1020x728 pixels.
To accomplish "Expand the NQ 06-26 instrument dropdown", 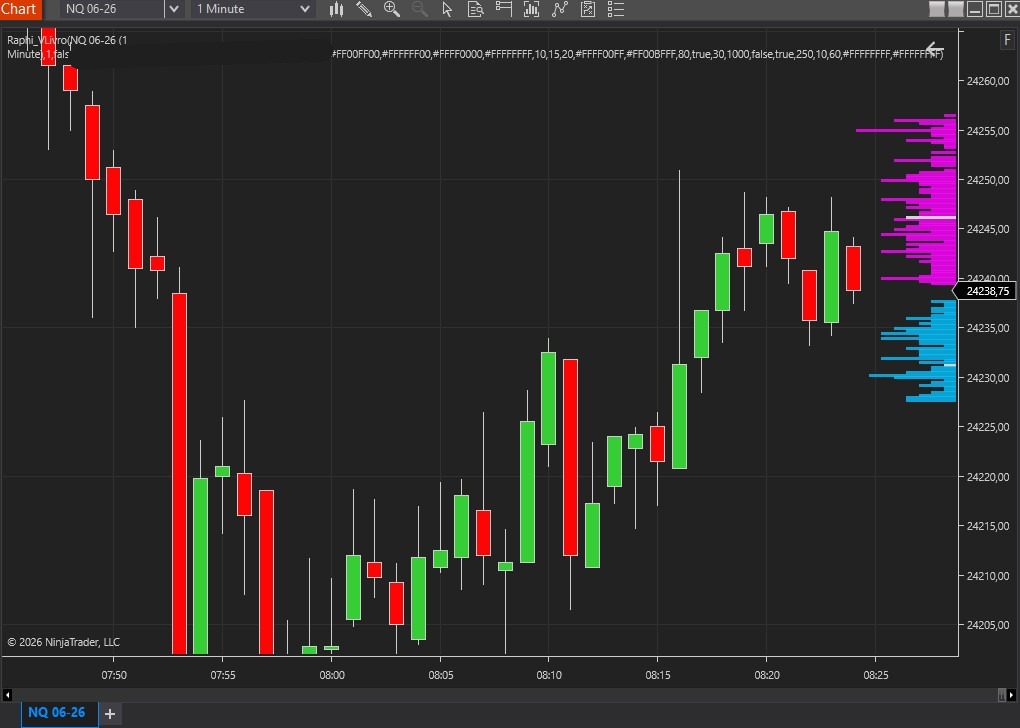I will [x=173, y=9].
